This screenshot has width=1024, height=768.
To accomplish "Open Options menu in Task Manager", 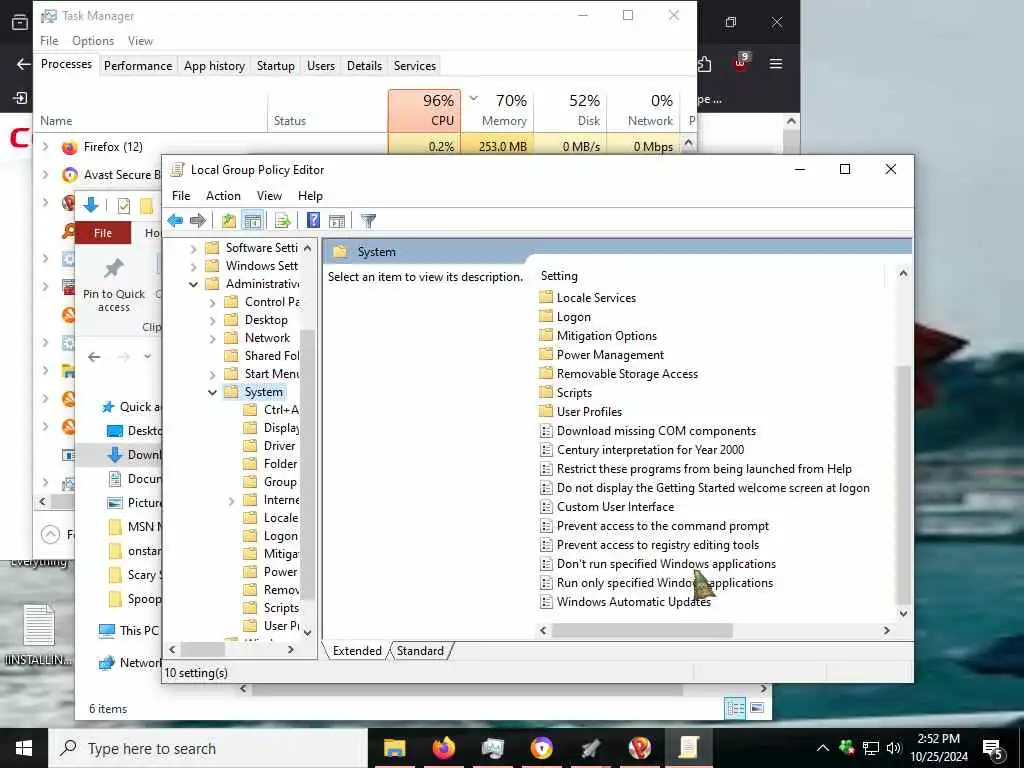I will coord(93,40).
